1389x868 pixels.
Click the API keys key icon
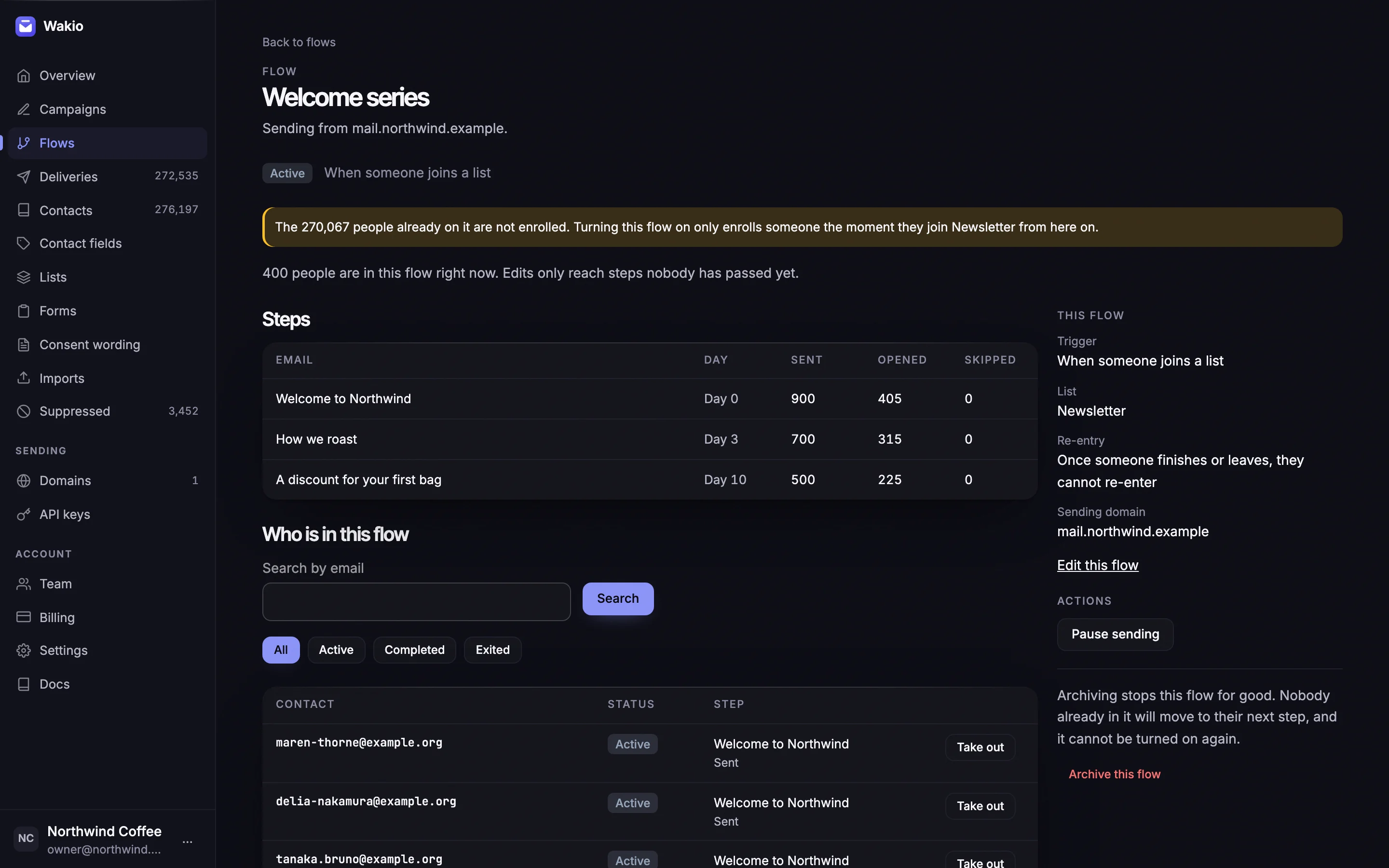tap(24, 515)
